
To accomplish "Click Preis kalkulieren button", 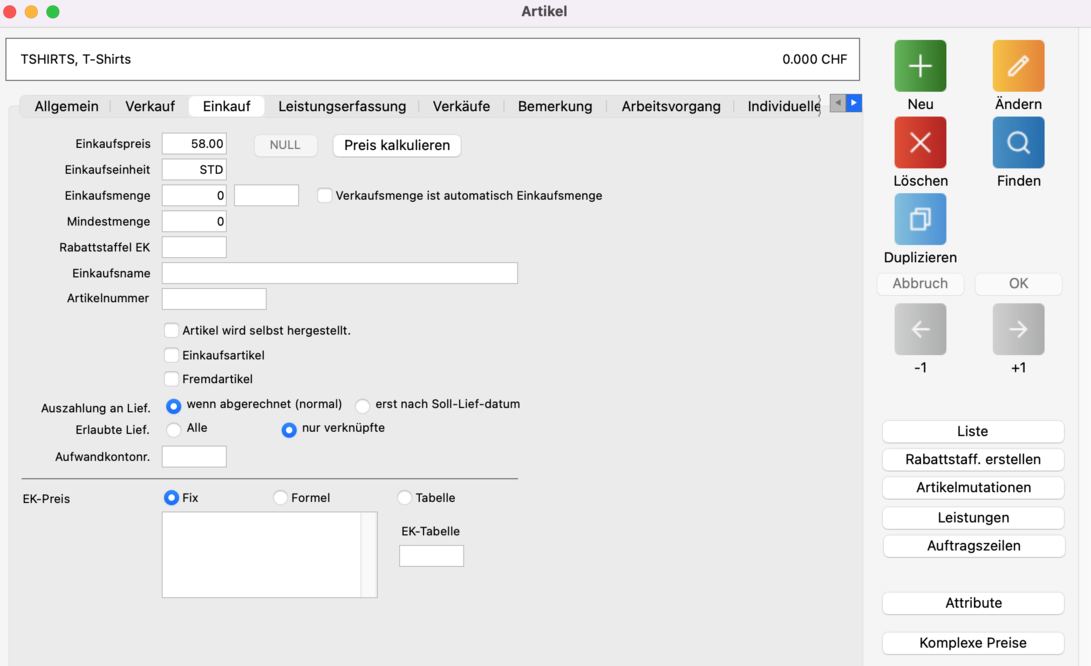I will coord(397,145).
